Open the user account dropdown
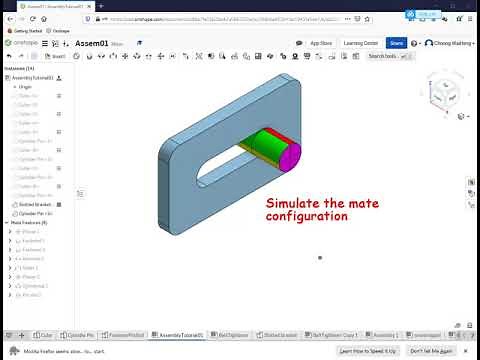 (x=450, y=43)
